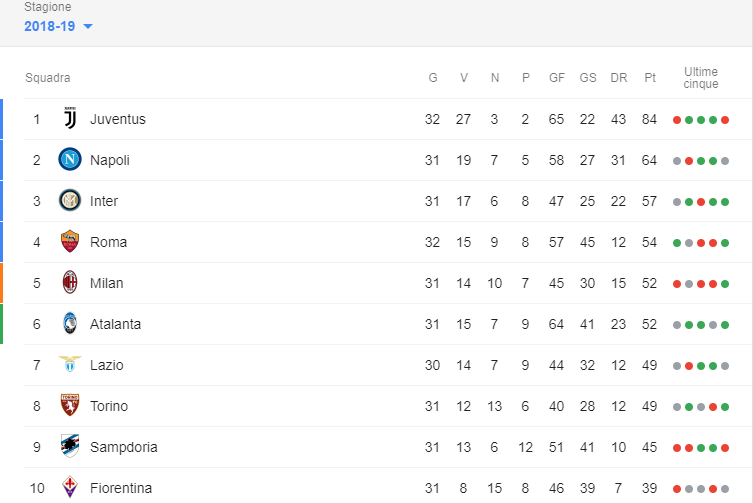The image size is (753, 503).
Task: Open the Juventus team name link
Action: [118, 119]
